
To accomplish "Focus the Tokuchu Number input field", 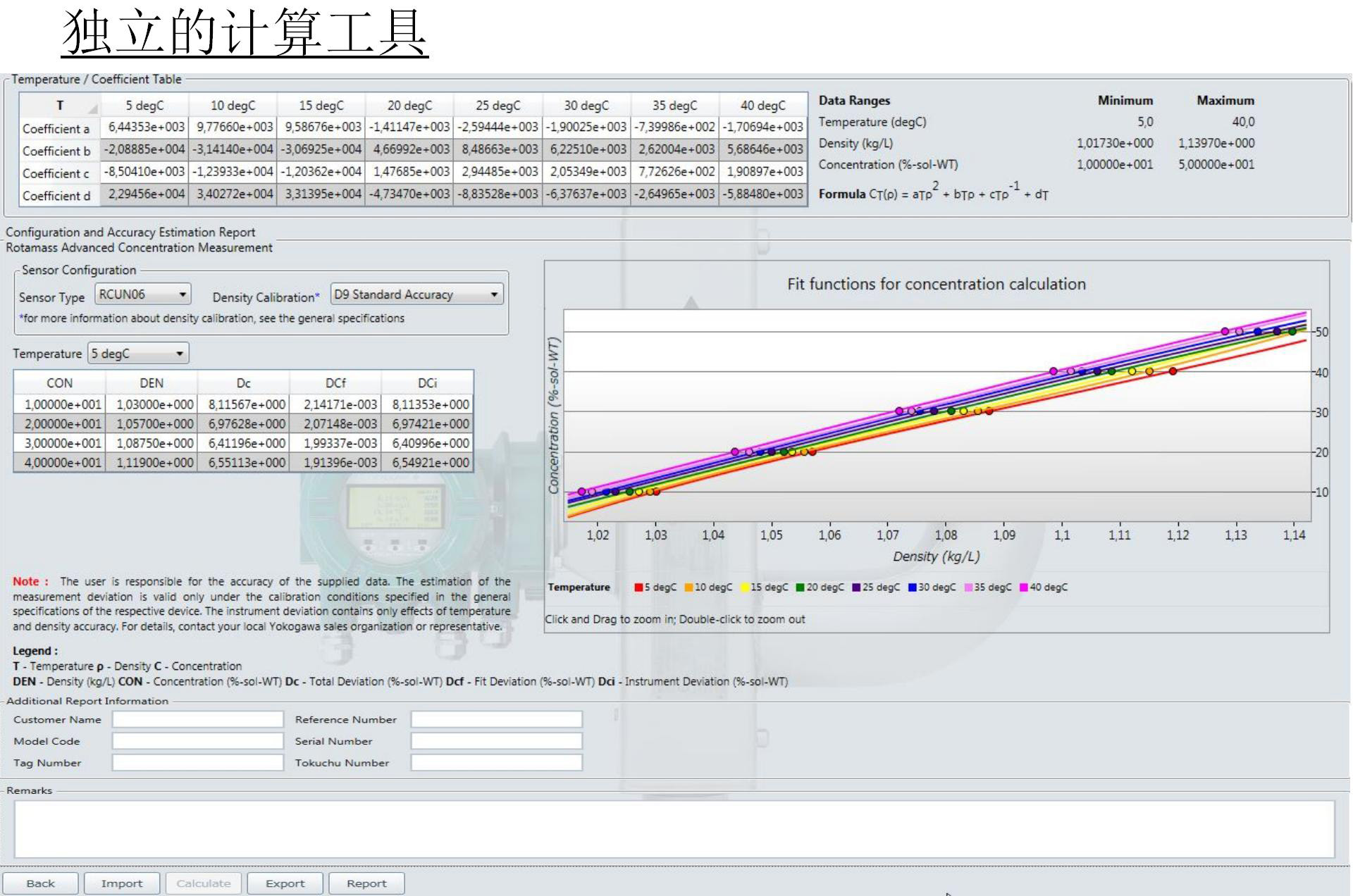I will pyautogui.click(x=497, y=763).
